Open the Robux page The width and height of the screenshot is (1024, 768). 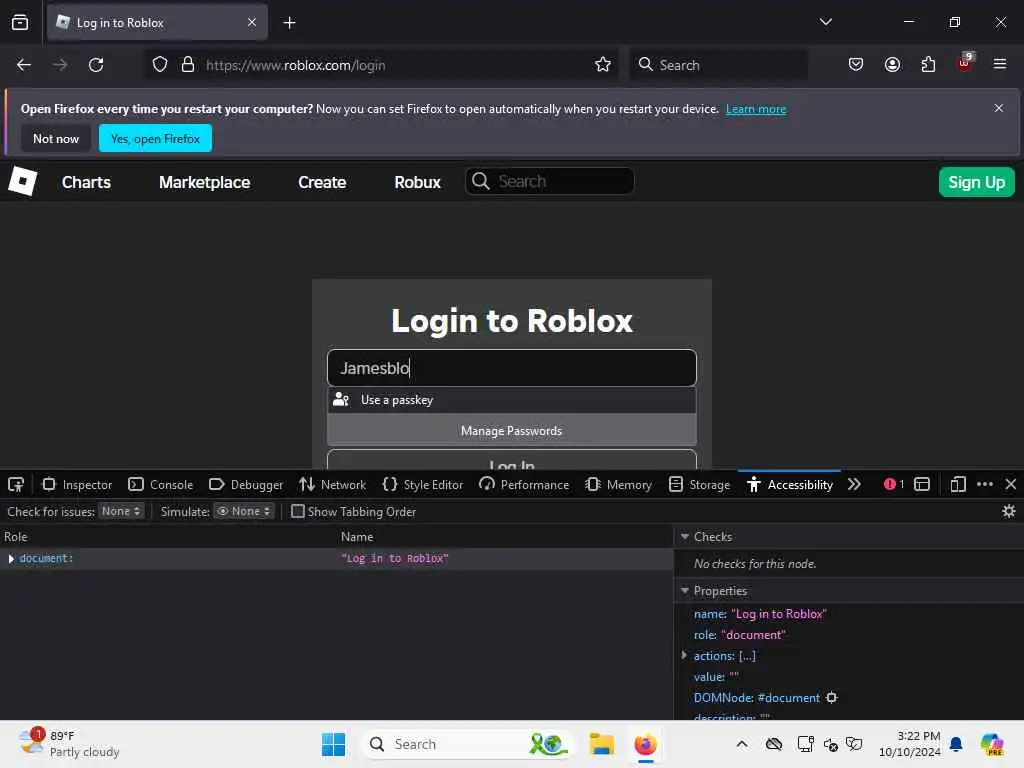pyautogui.click(x=417, y=182)
